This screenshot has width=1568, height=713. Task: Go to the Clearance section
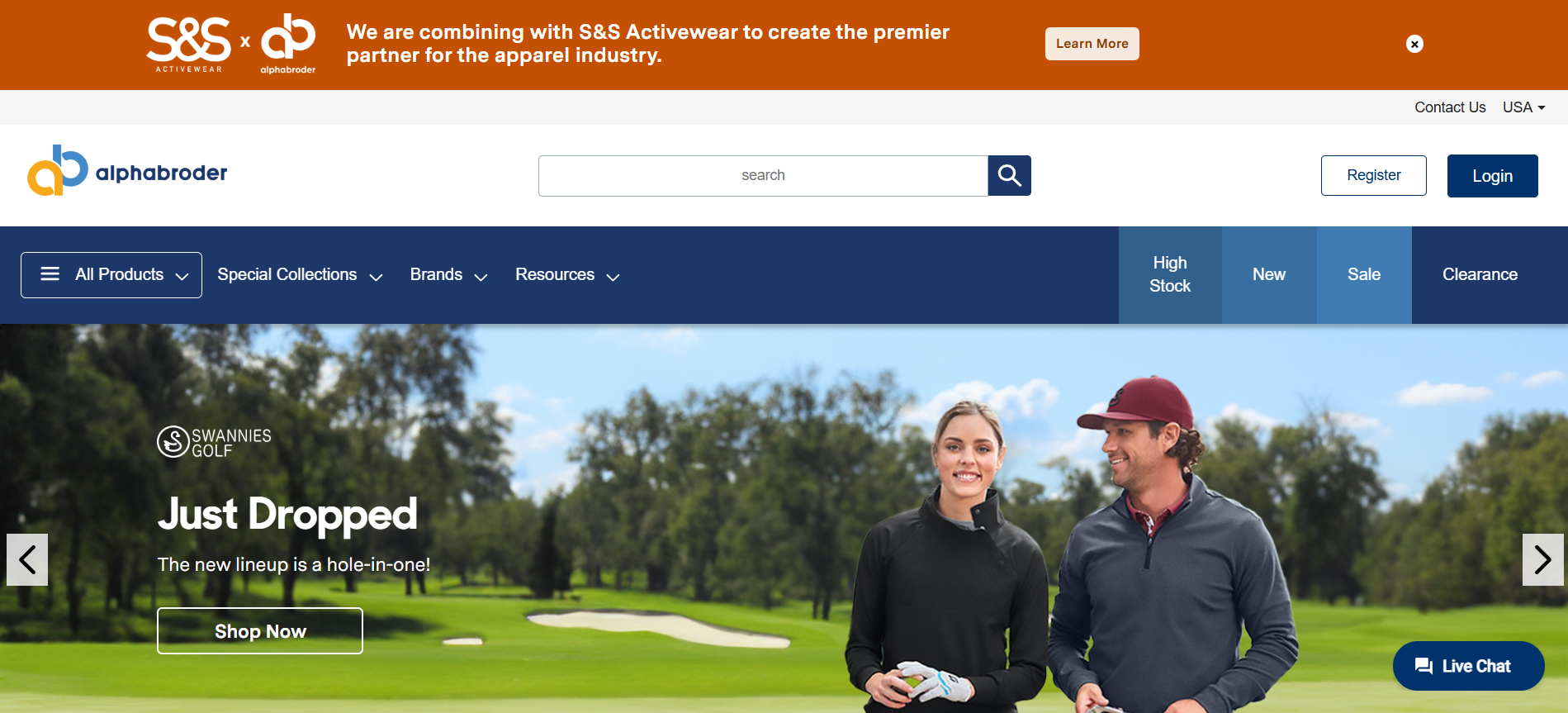point(1480,274)
